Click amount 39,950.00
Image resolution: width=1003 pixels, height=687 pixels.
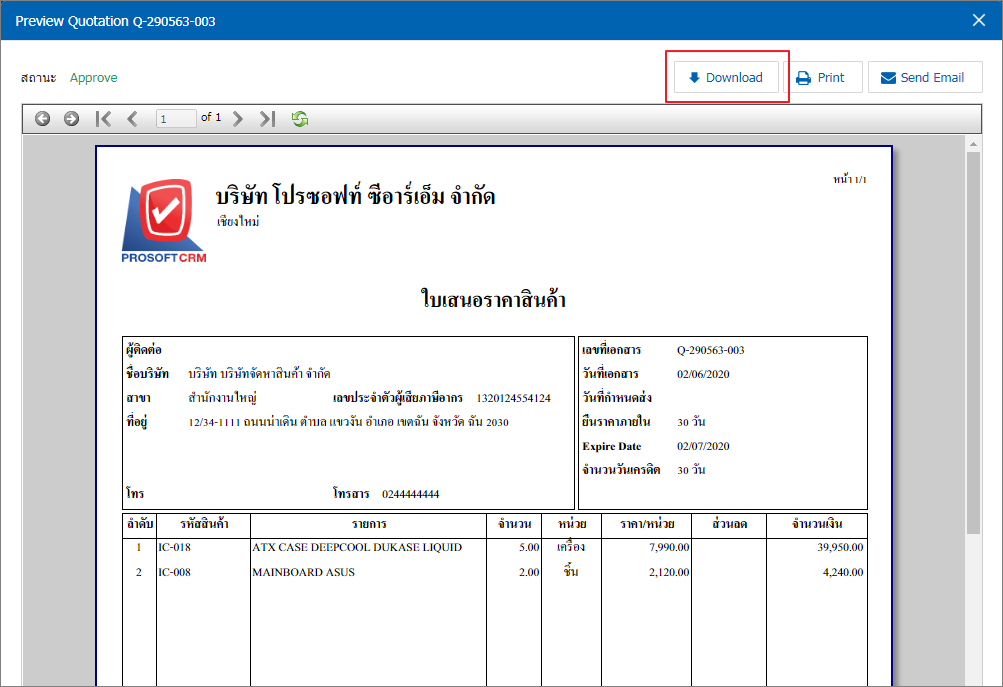[840, 547]
